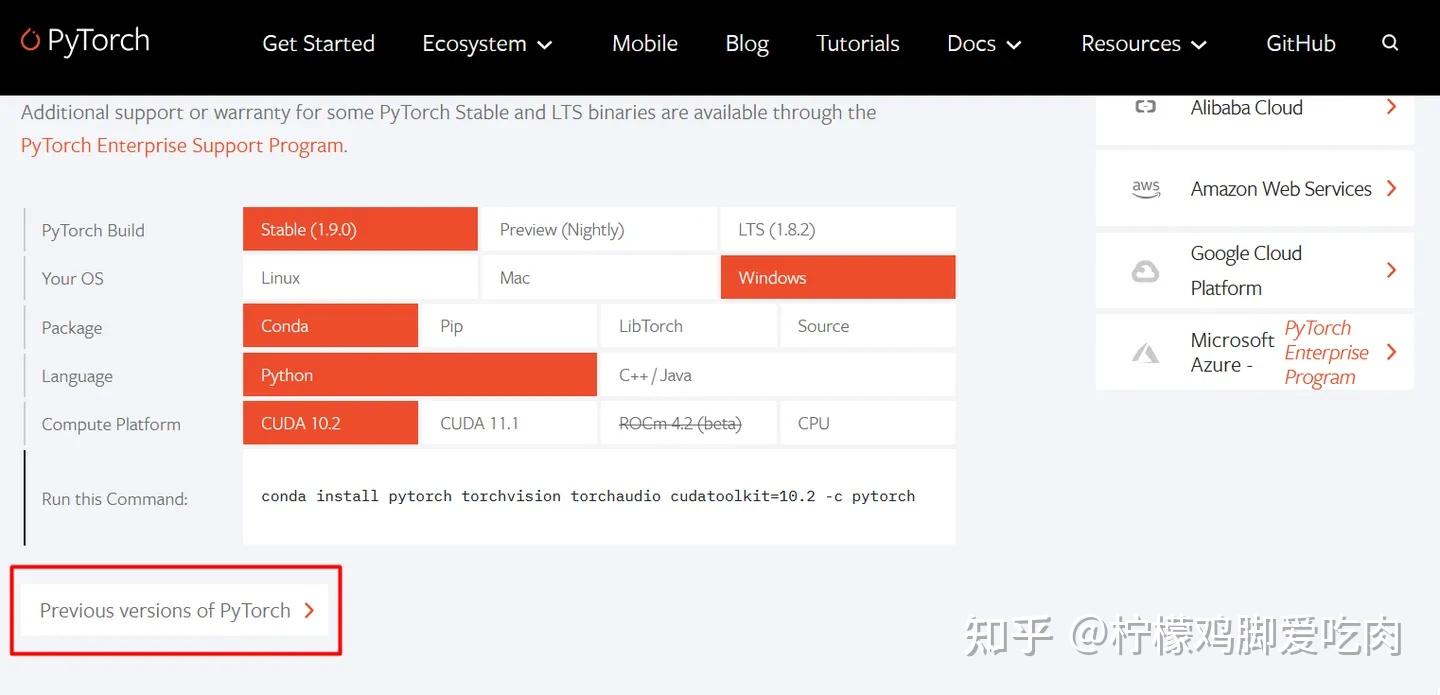Click the conda install command text
The image size is (1440, 695).
pos(588,496)
